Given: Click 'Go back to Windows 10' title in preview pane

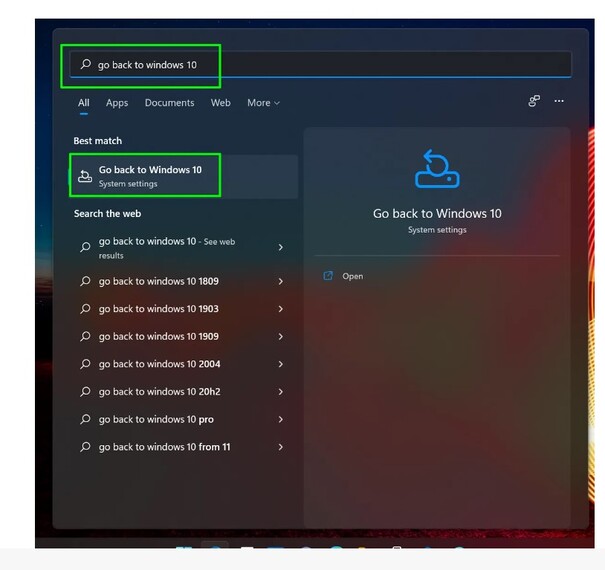Looking at the screenshot, I should (437, 213).
